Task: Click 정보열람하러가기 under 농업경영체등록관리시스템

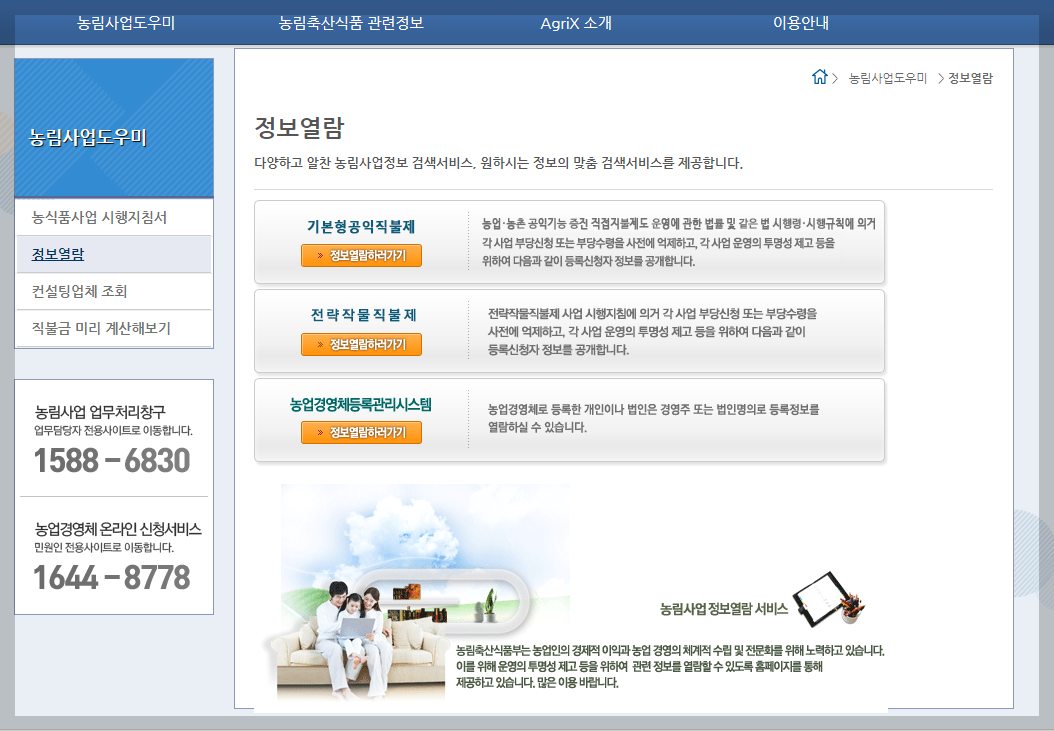Action: 362,432
